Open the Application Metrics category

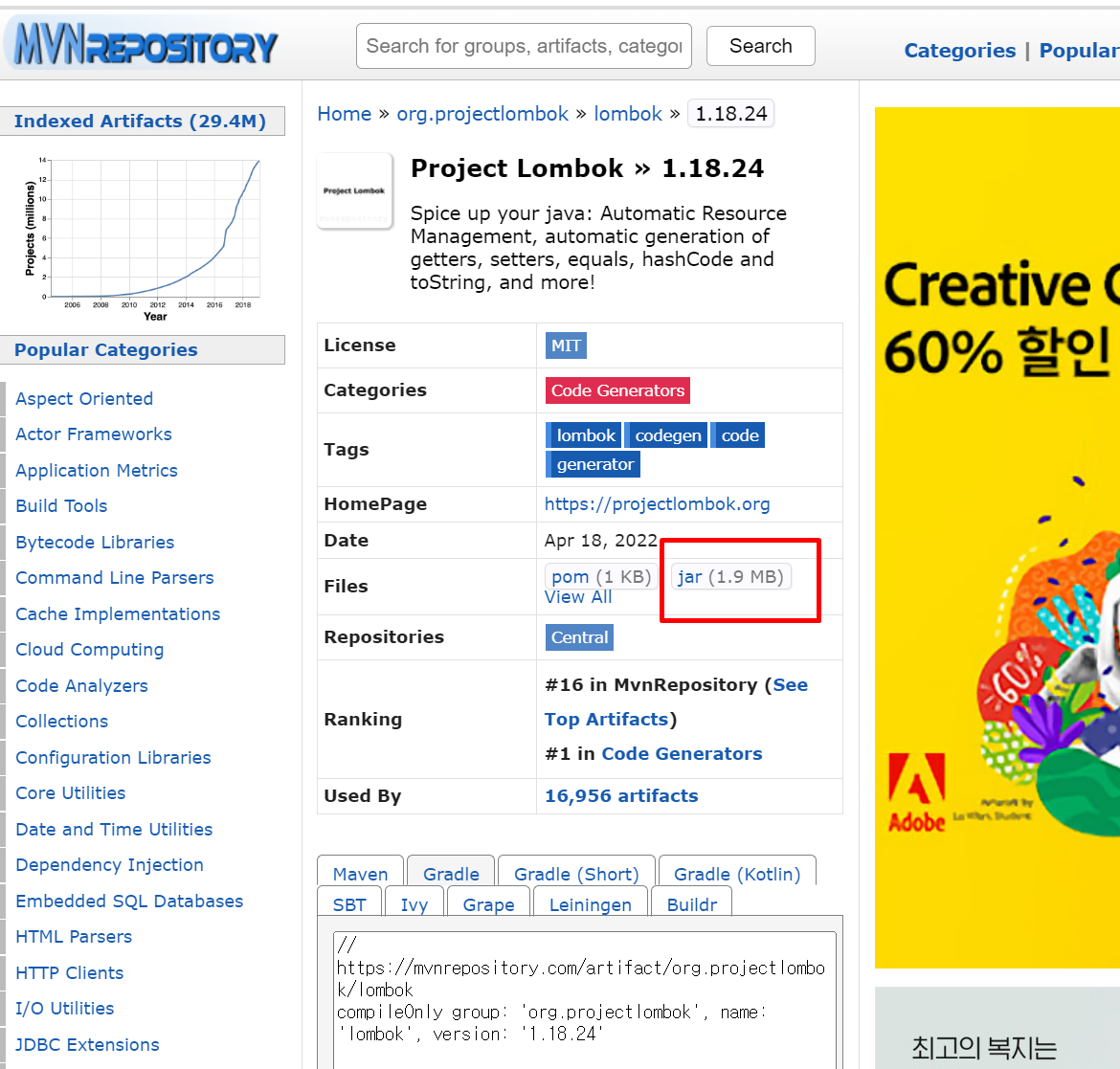(x=97, y=471)
